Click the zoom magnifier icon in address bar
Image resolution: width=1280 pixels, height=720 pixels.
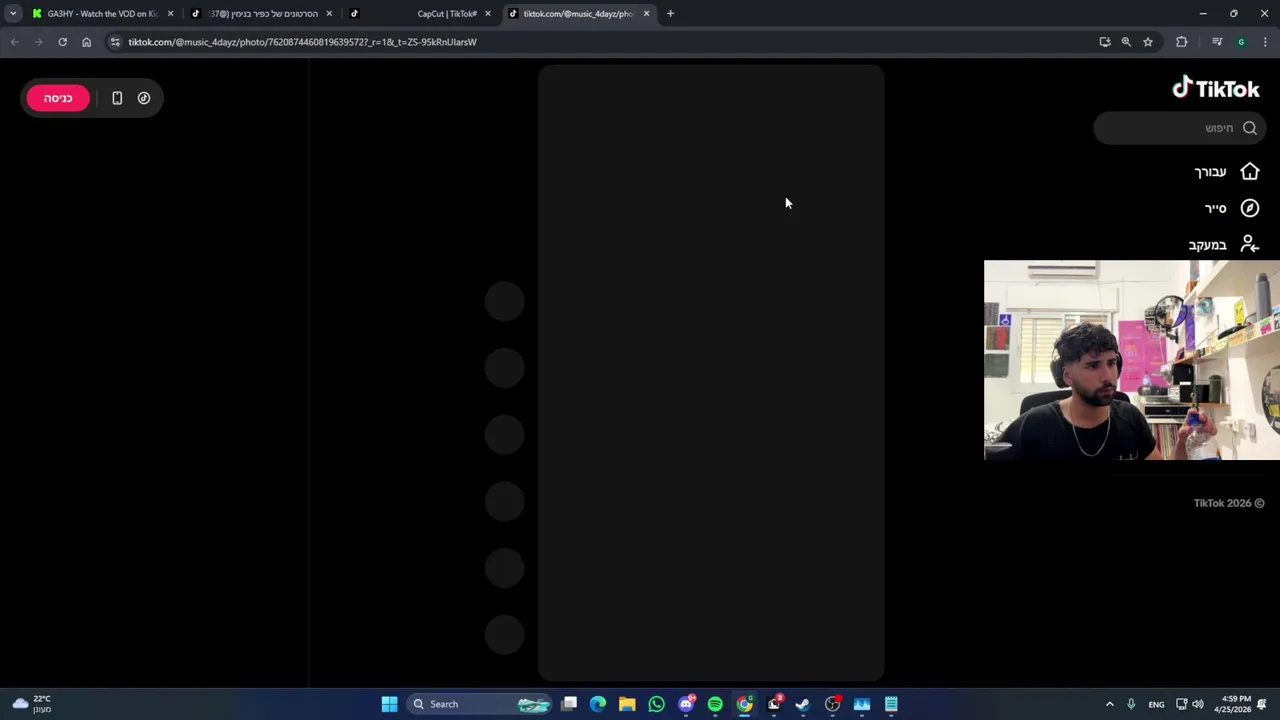(1126, 42)
